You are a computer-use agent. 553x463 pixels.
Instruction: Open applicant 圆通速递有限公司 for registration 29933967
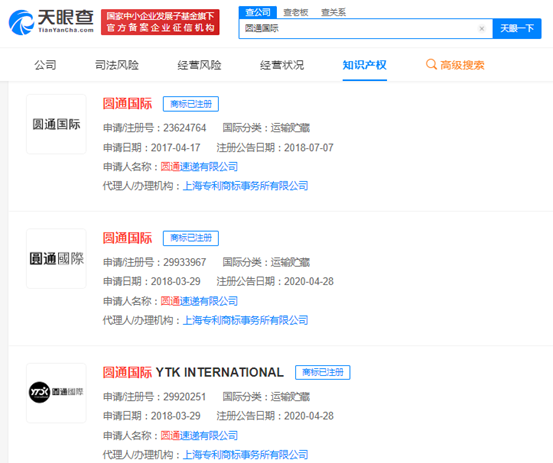199,301
